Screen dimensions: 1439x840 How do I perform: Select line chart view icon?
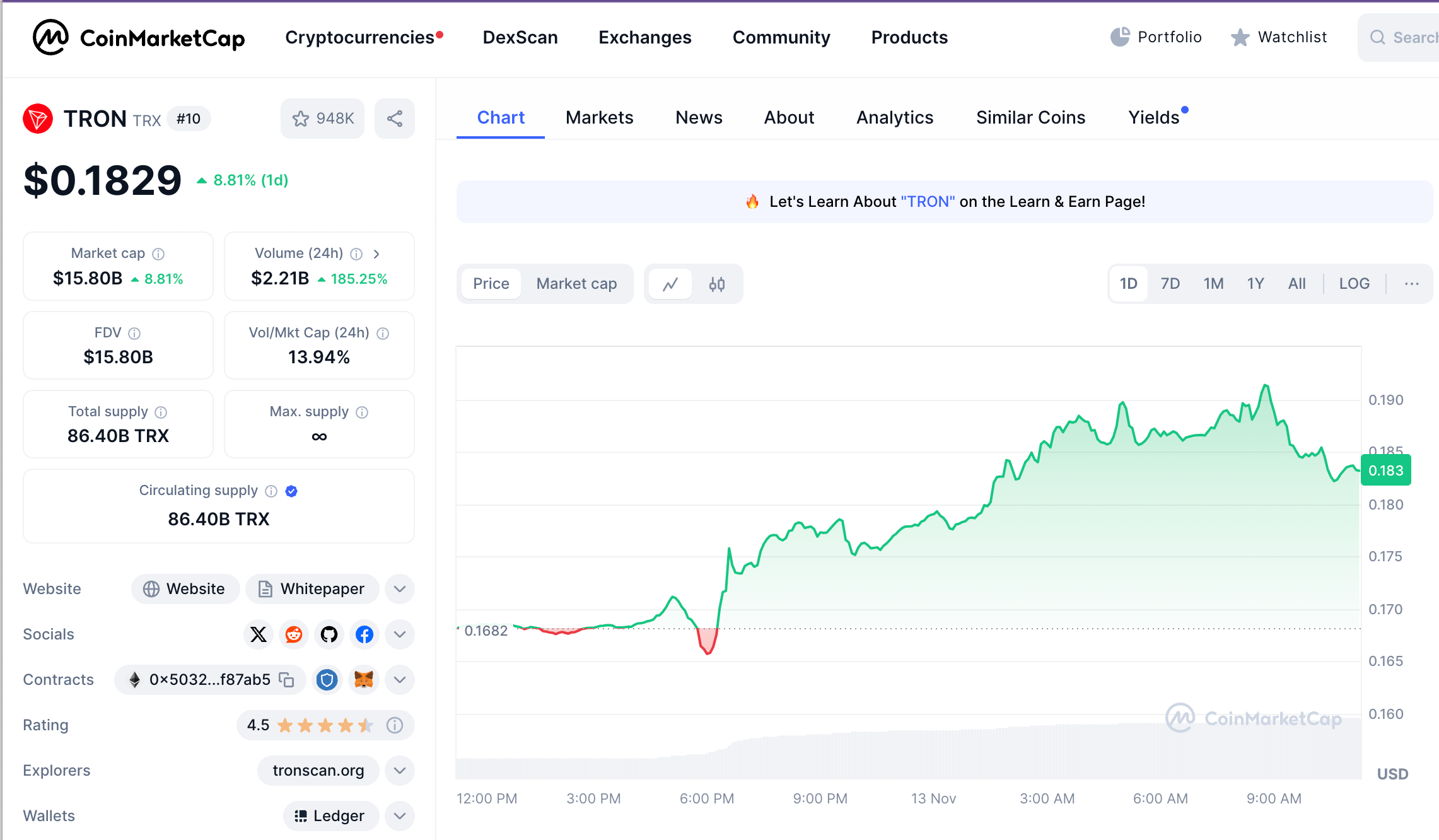click(670, 284)
